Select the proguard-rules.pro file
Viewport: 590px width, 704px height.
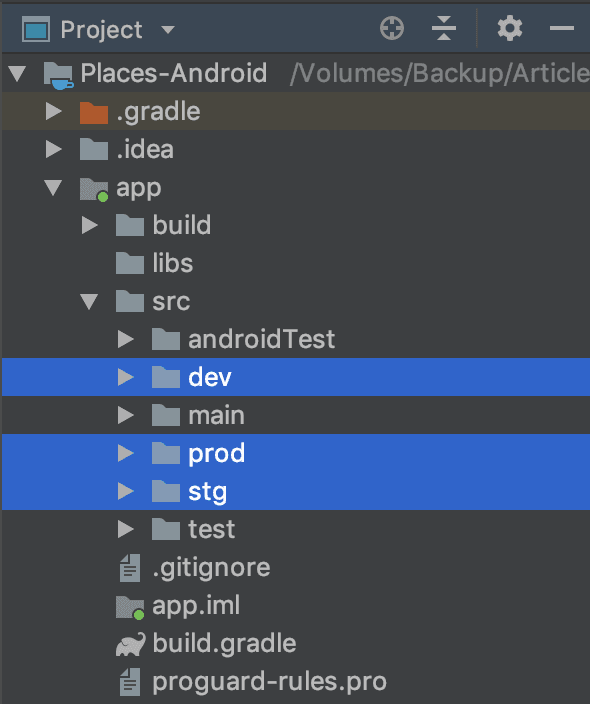click(x=296, y=682)
